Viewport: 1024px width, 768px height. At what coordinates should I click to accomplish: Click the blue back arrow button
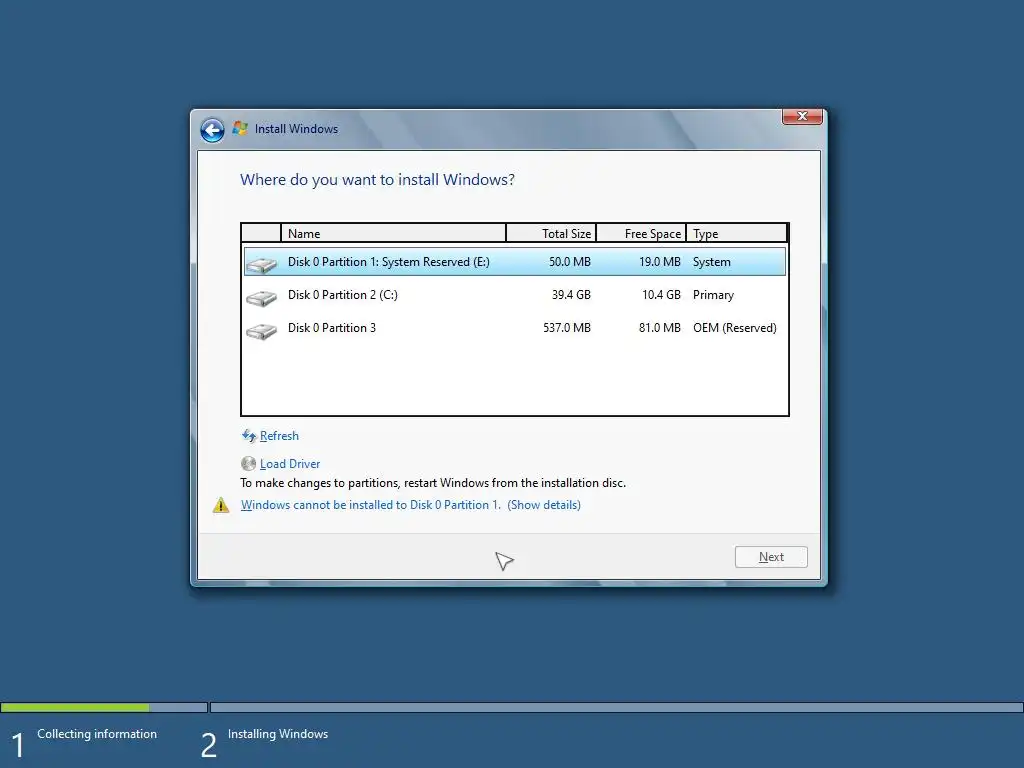[212, 130]
